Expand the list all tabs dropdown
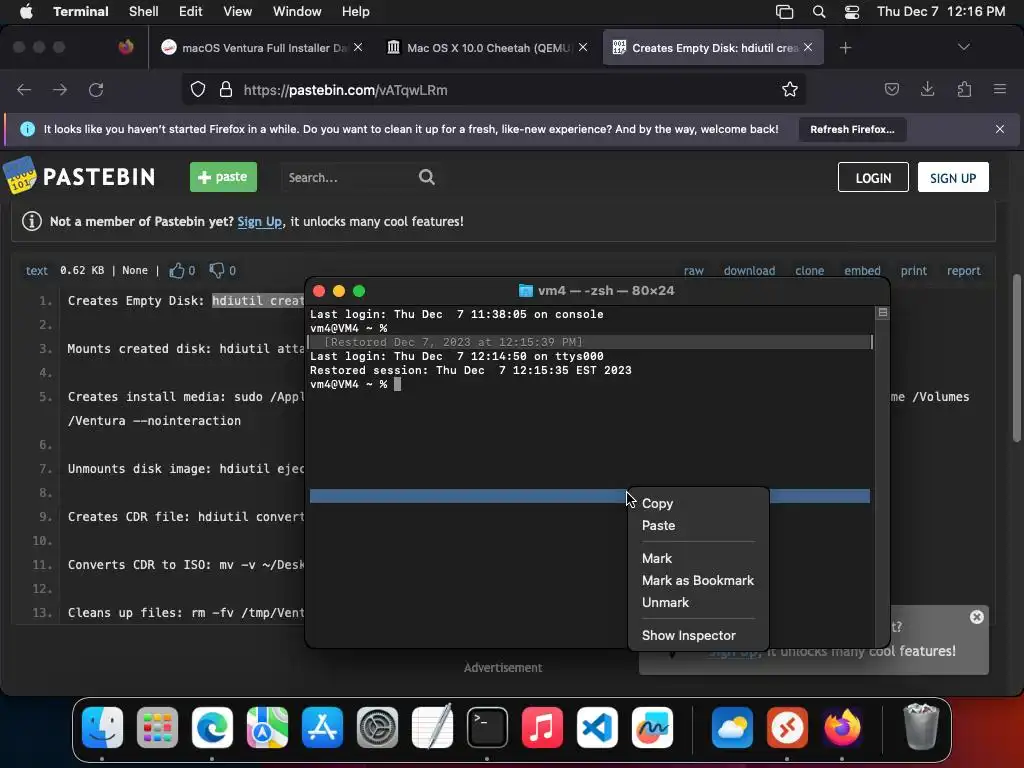This screenshot has width=1024, height=768. (x=963, y=47)
